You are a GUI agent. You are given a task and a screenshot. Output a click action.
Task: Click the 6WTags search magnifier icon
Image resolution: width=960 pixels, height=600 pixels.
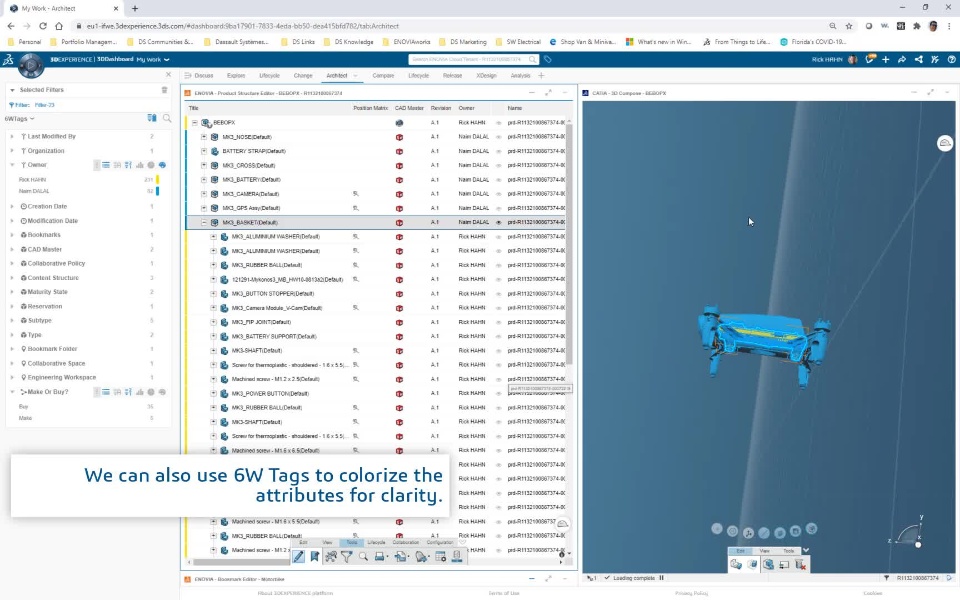pyautogui.click(x=167, y=118)
